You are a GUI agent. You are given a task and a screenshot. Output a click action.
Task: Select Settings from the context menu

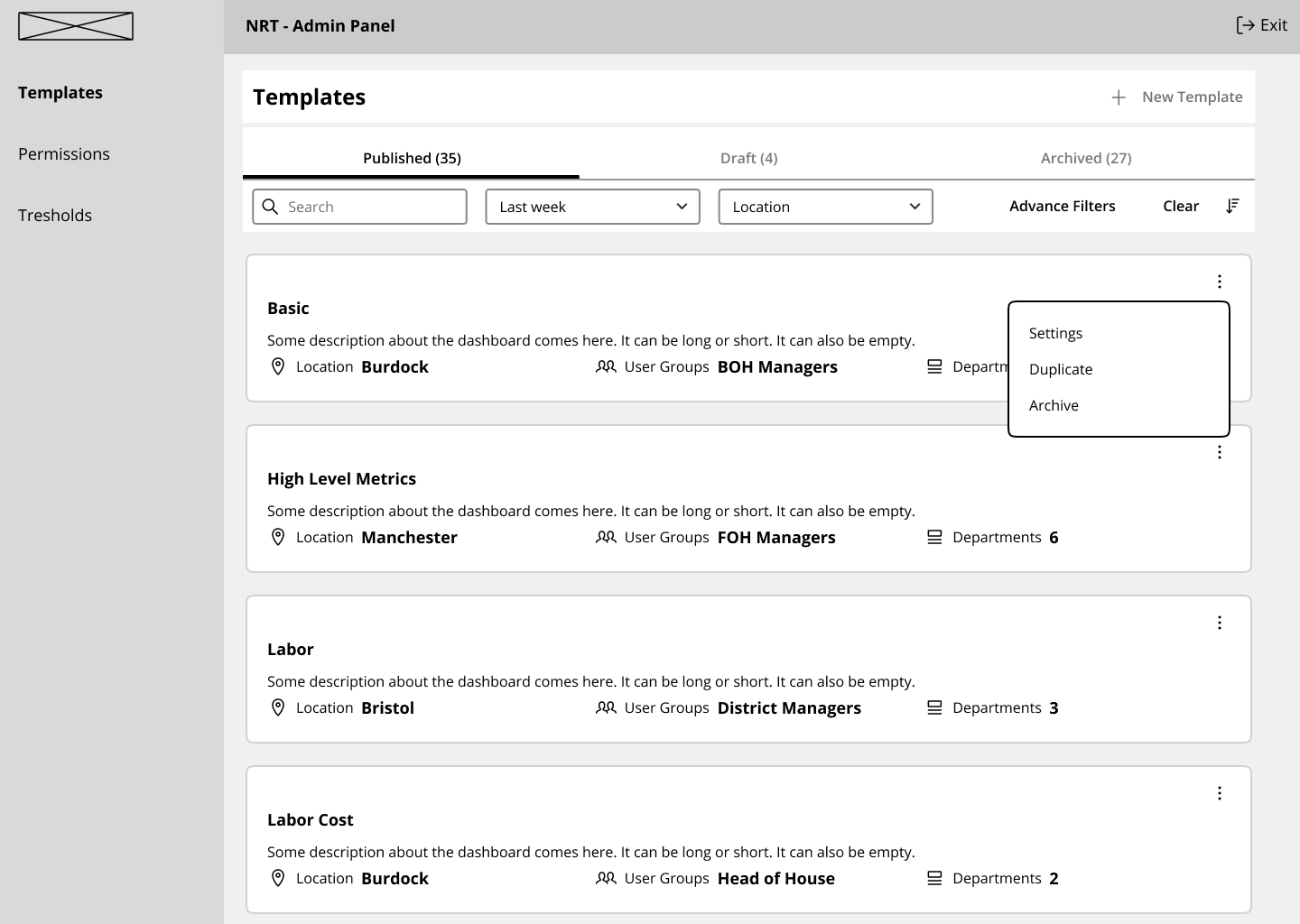click(1055, 333)
